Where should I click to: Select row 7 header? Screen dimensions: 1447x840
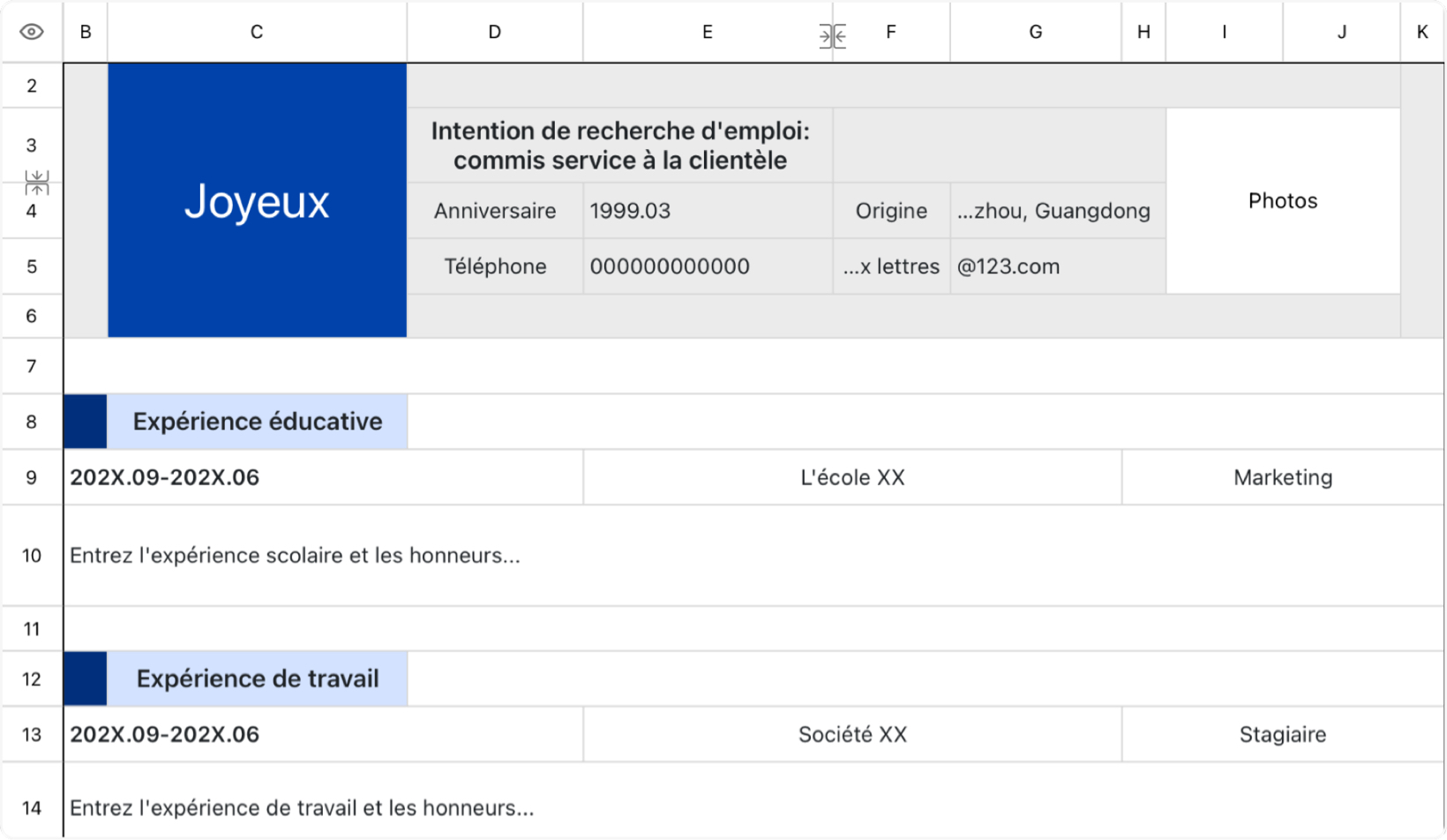[x=32, y=366]
